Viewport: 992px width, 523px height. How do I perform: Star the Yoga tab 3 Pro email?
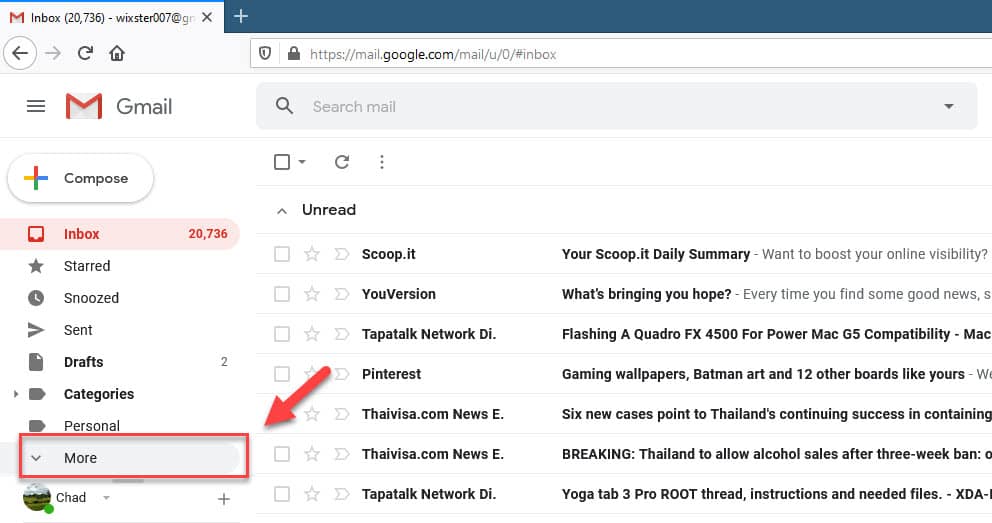[311, 493]
